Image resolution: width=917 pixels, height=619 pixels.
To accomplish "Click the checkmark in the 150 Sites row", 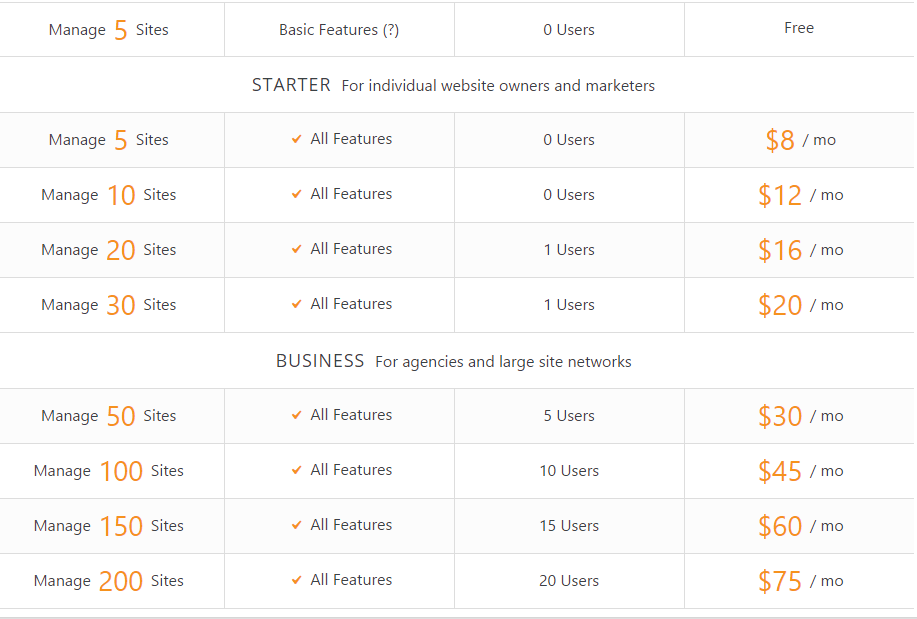I will click(x=297, y=525).
